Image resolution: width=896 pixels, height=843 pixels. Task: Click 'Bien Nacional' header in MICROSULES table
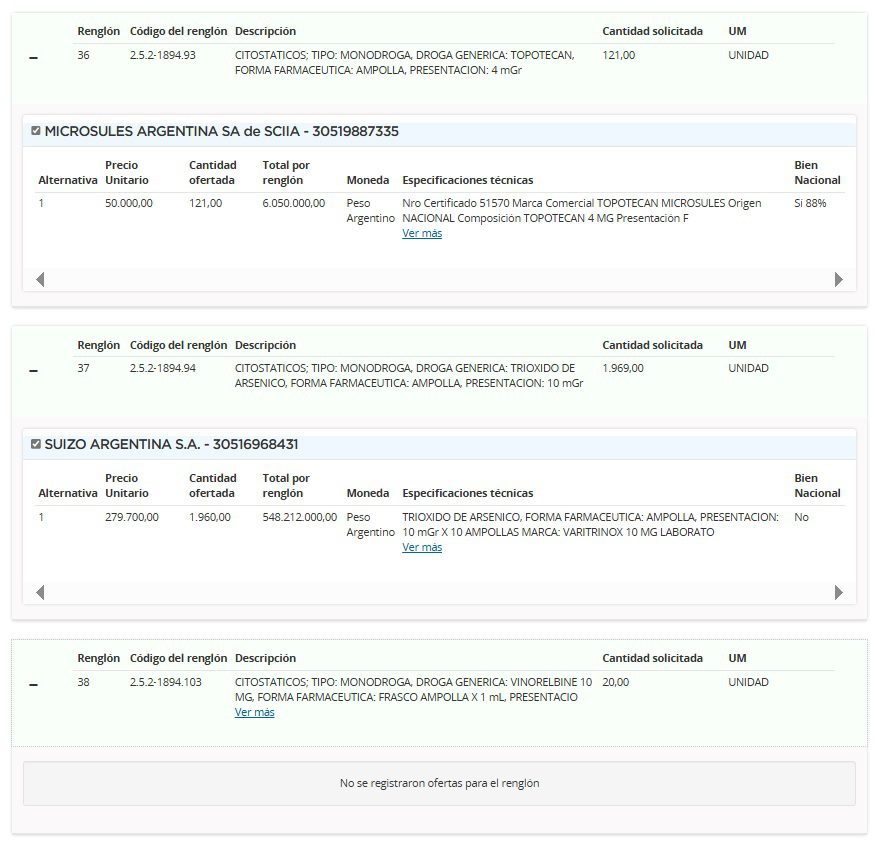pos(817,173)
